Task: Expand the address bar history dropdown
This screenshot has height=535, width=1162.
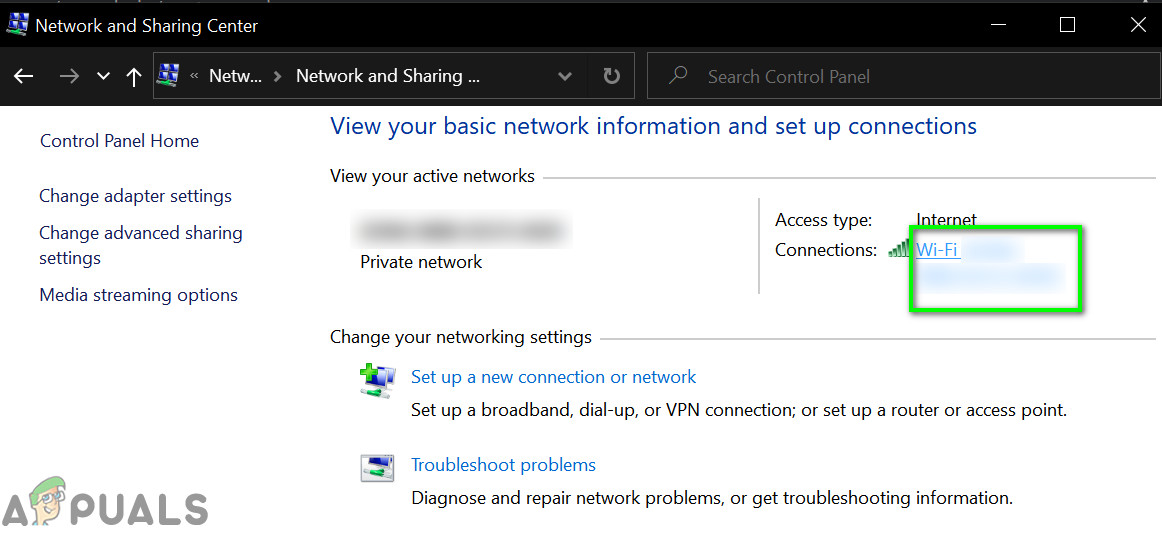Action: click(x=565, y=77)
